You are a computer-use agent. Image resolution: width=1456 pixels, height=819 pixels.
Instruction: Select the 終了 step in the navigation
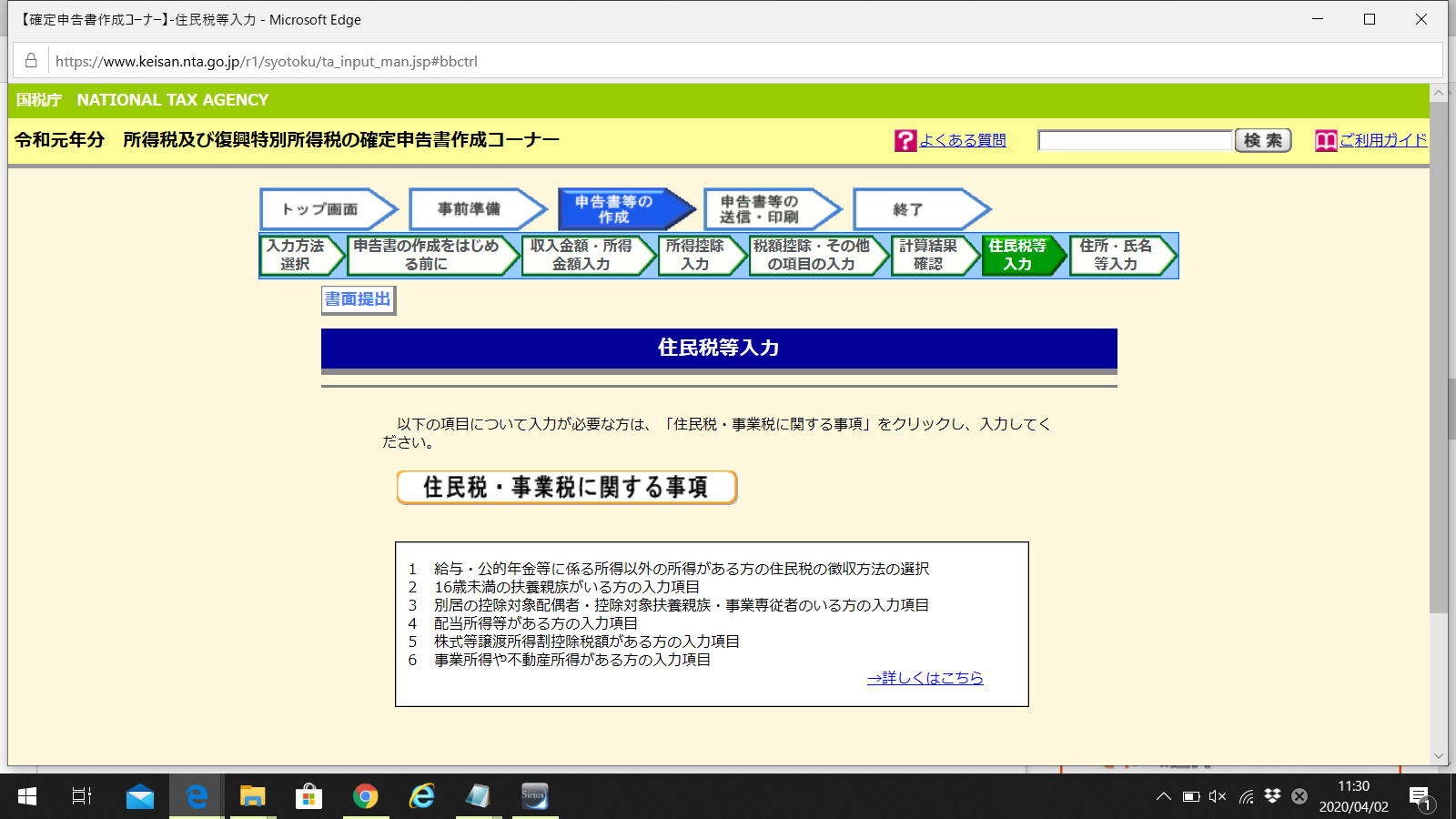tap(910, 208)
